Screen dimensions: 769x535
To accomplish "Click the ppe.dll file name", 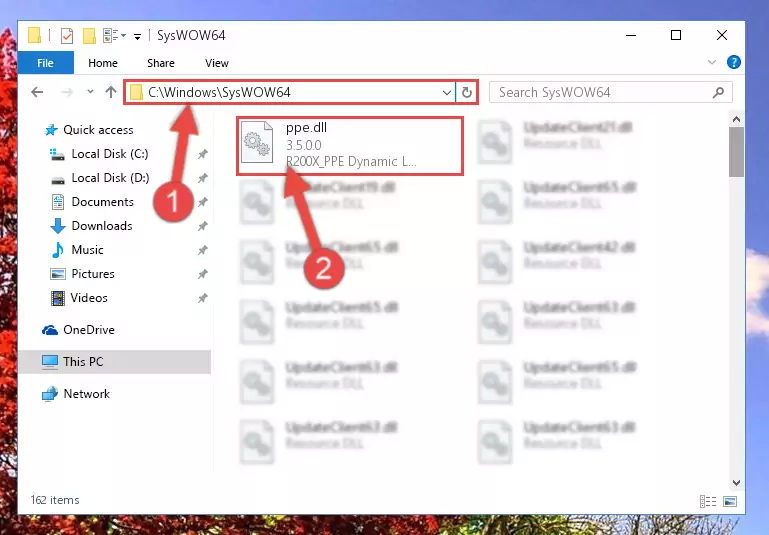I will coord(306,127).
